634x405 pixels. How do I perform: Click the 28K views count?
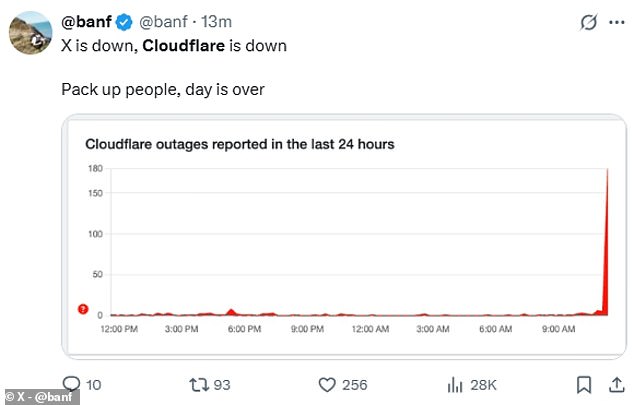[483, 384]
